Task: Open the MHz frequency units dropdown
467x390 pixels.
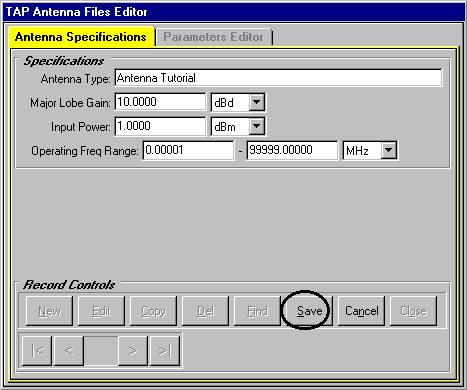Action: click(x=389, y=150)
